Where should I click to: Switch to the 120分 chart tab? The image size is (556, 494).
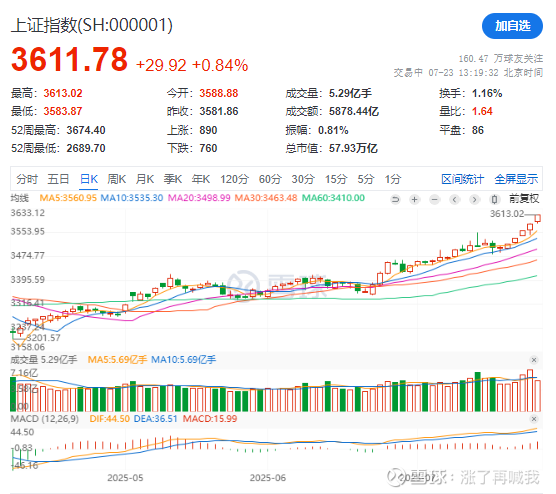coord(234,179)
